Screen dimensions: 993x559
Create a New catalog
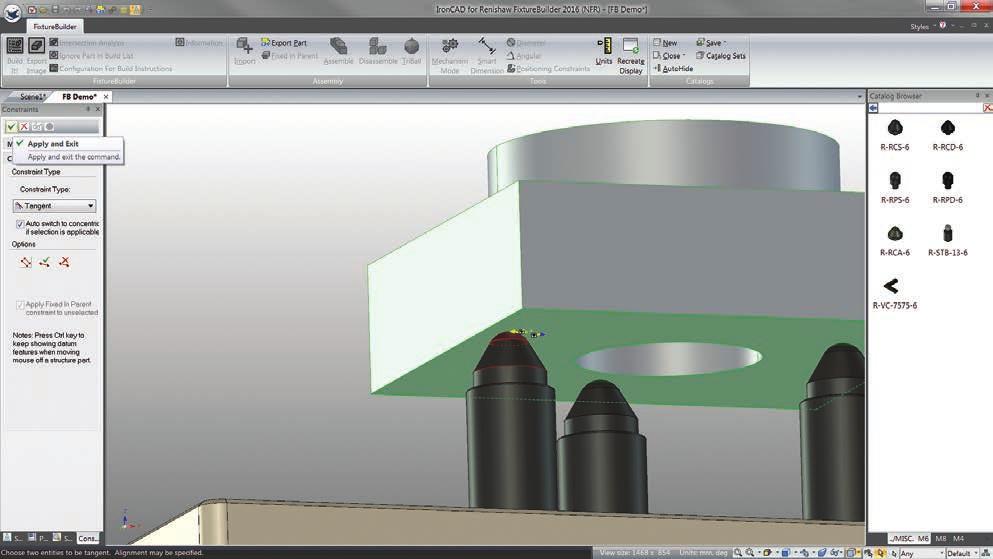click(665, 42)
